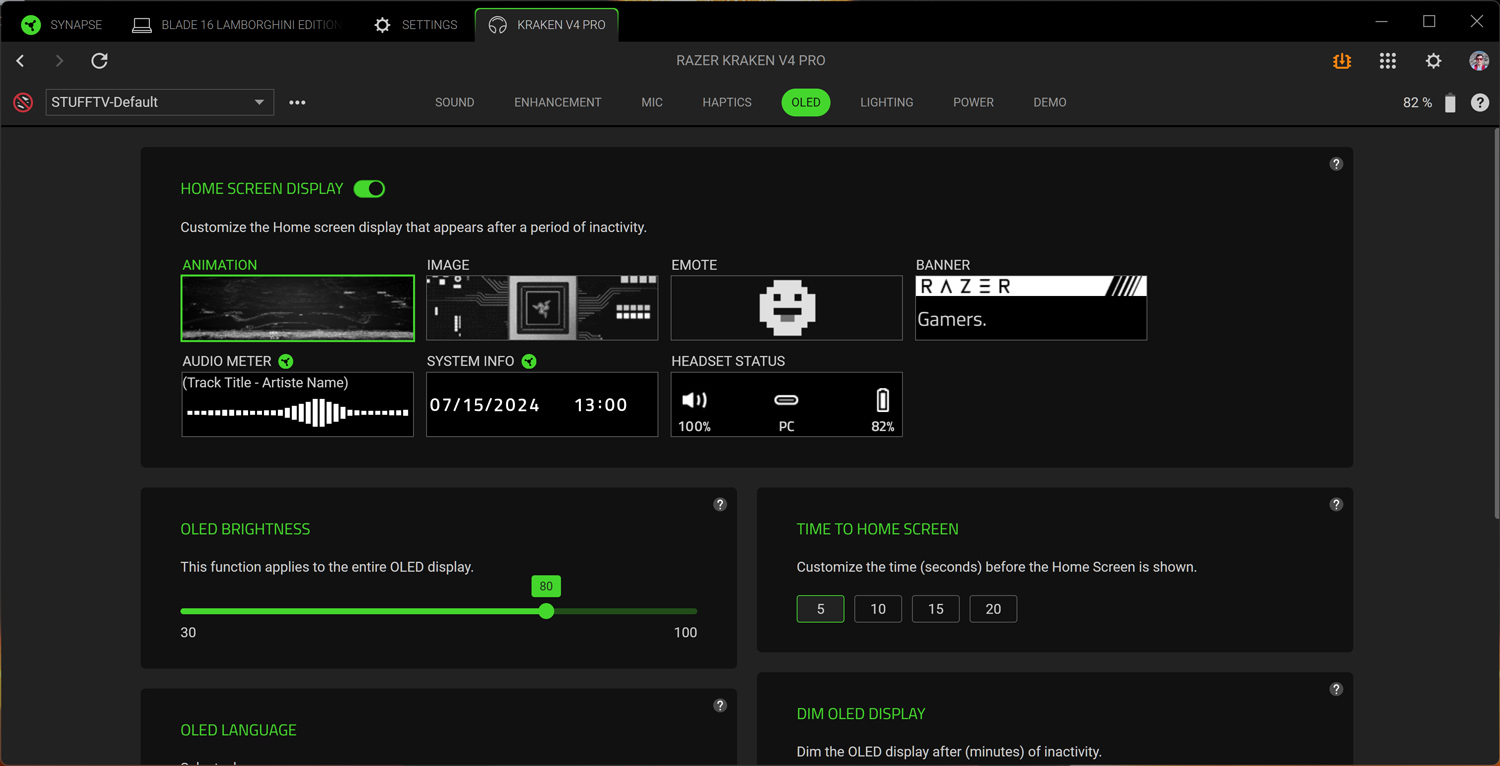Viewport: 1500px width, 766px height.
Task: Open the POWER tab
Action: 973,102
